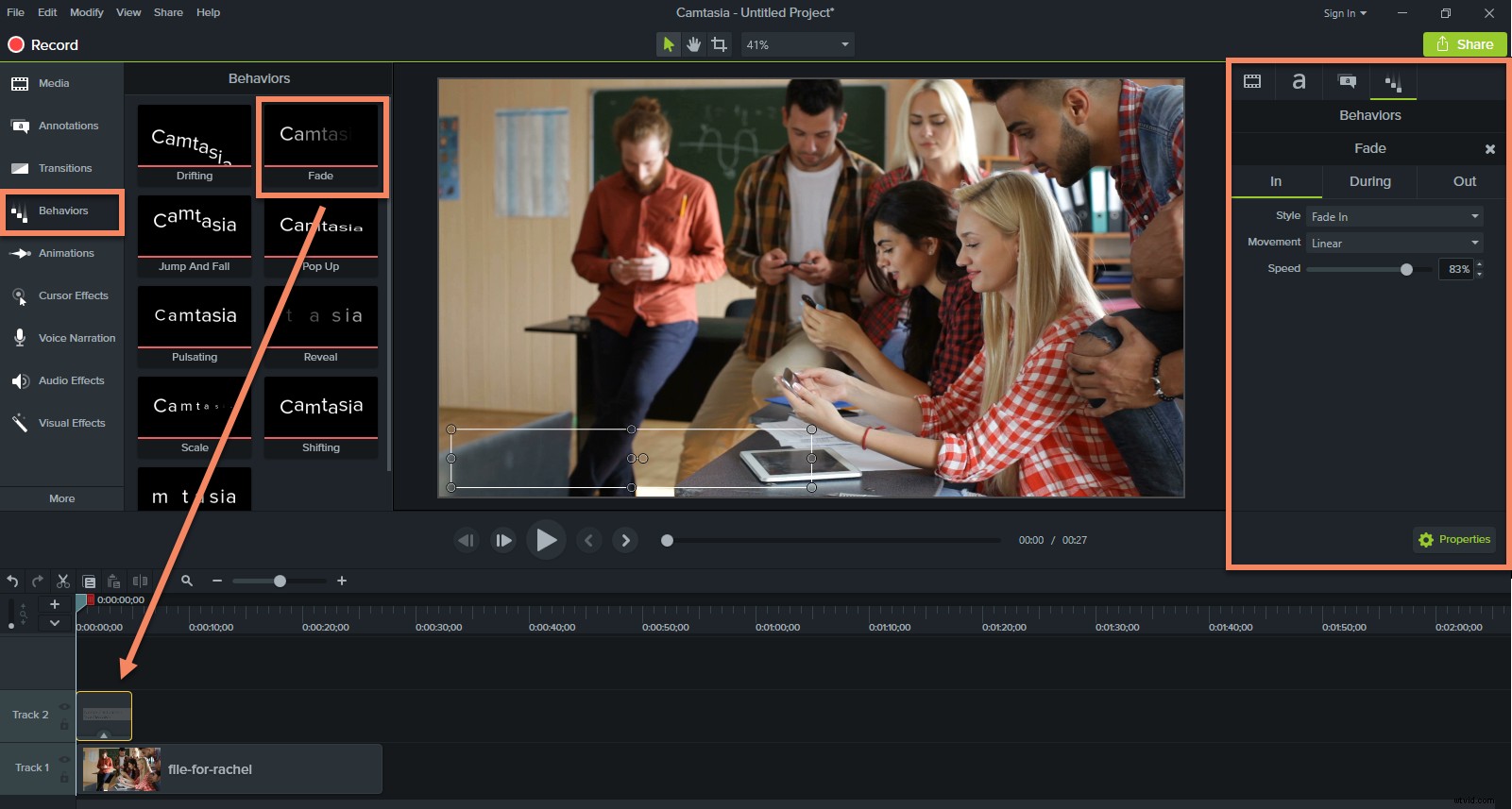Open the File menu

tap(15, 12)
